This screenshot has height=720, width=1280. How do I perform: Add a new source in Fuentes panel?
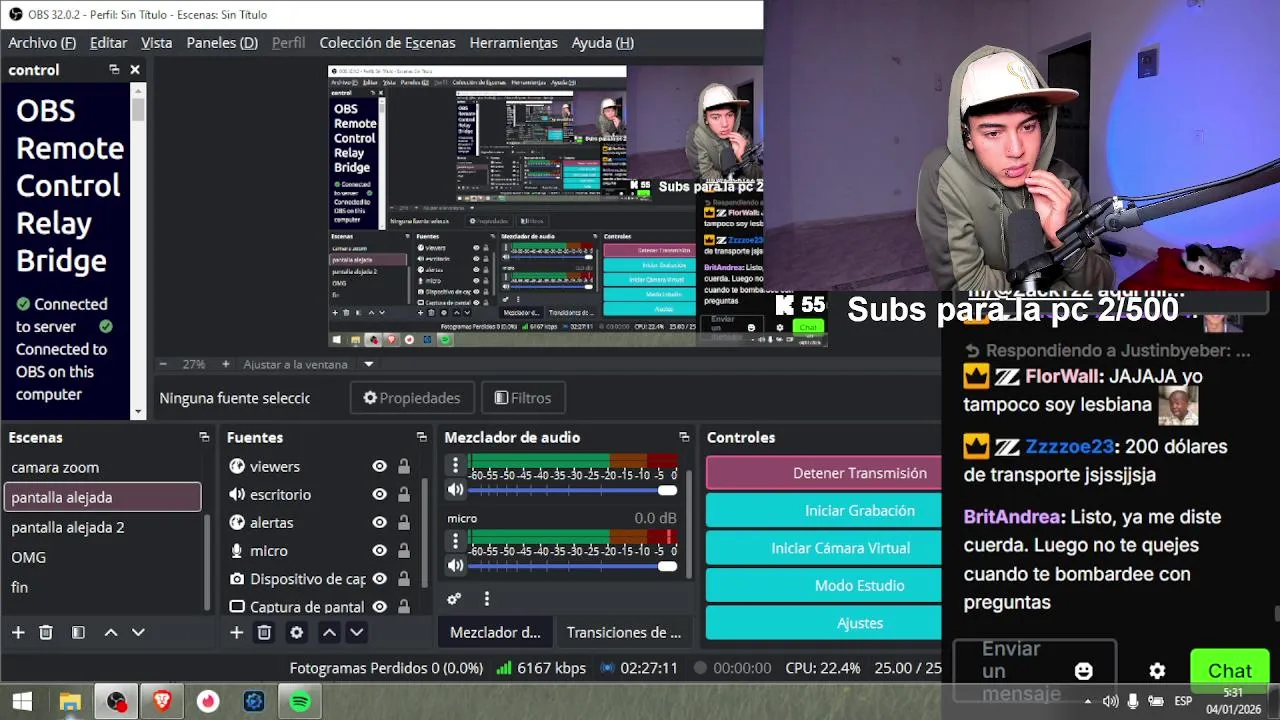click(236, 632)
